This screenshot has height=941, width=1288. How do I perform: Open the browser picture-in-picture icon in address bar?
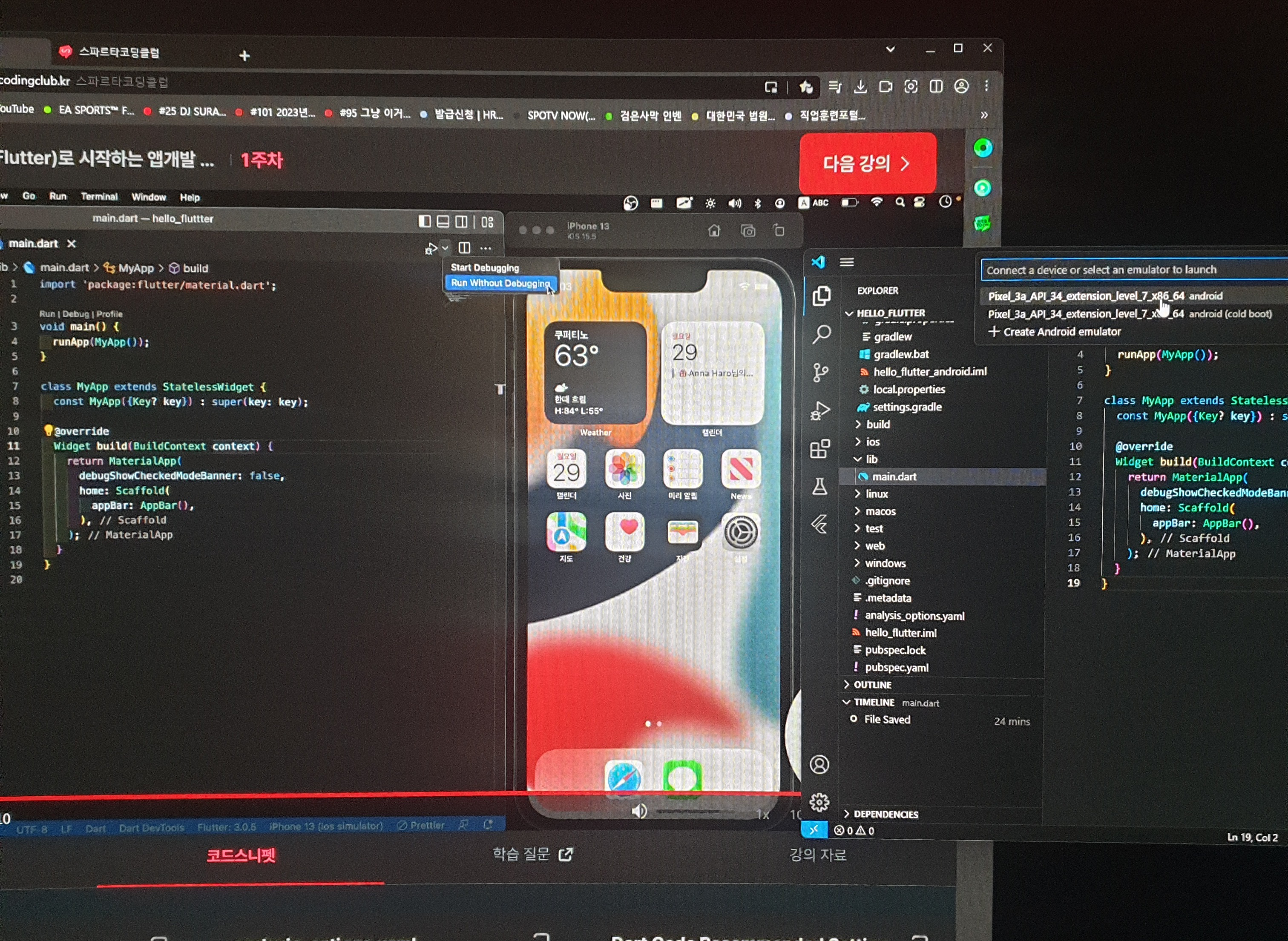point(771,87)
